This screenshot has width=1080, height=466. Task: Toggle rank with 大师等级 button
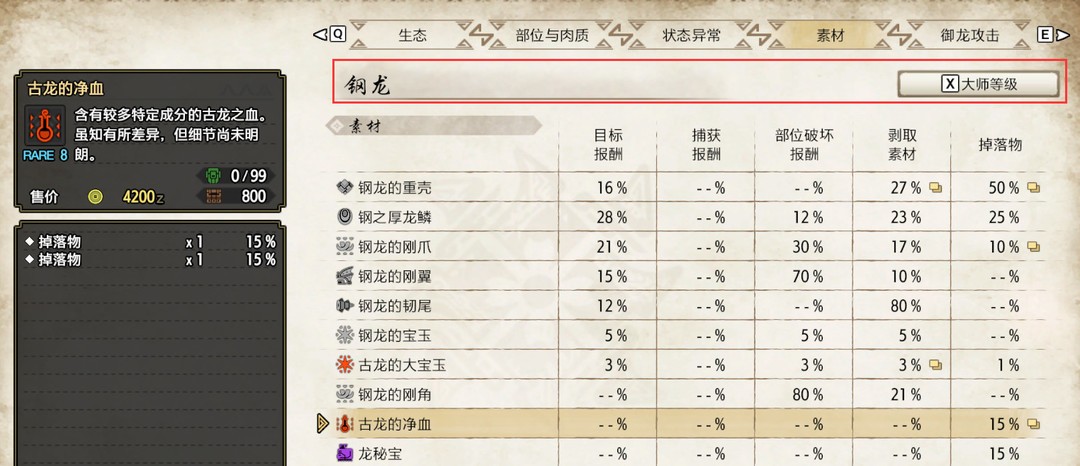click(978, 84)
